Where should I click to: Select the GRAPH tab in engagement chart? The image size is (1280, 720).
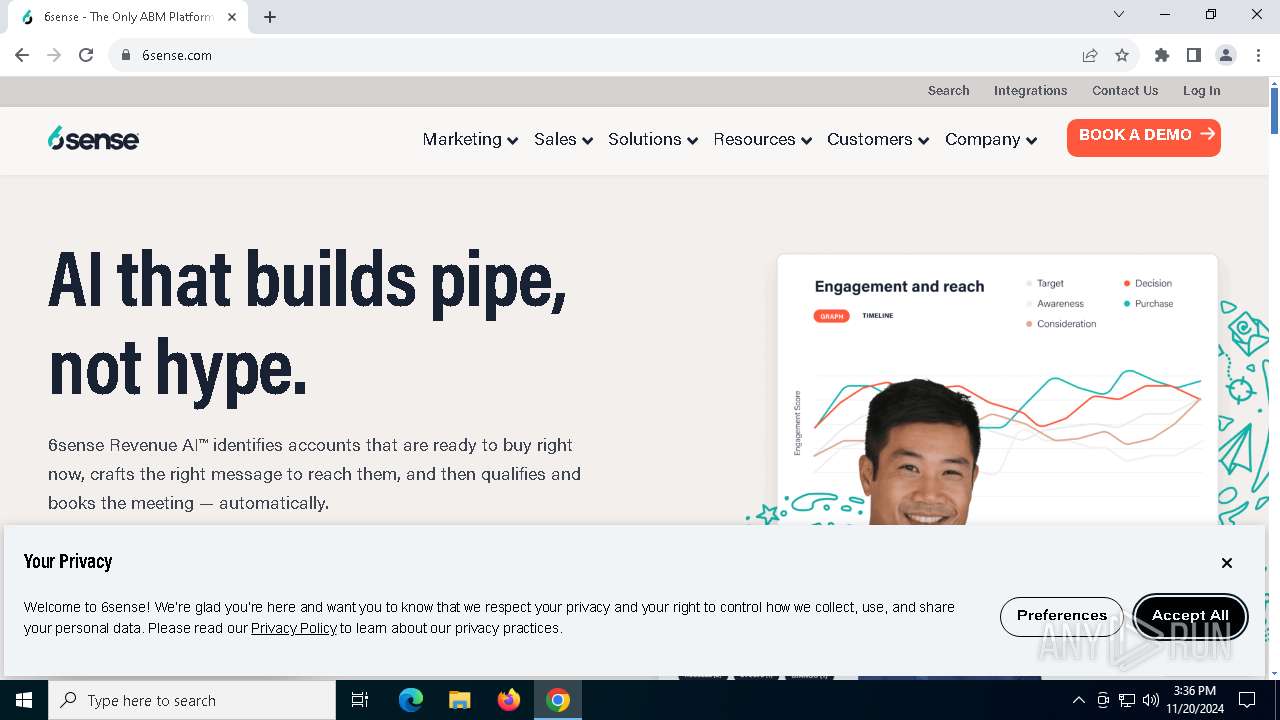click(832, 316)
